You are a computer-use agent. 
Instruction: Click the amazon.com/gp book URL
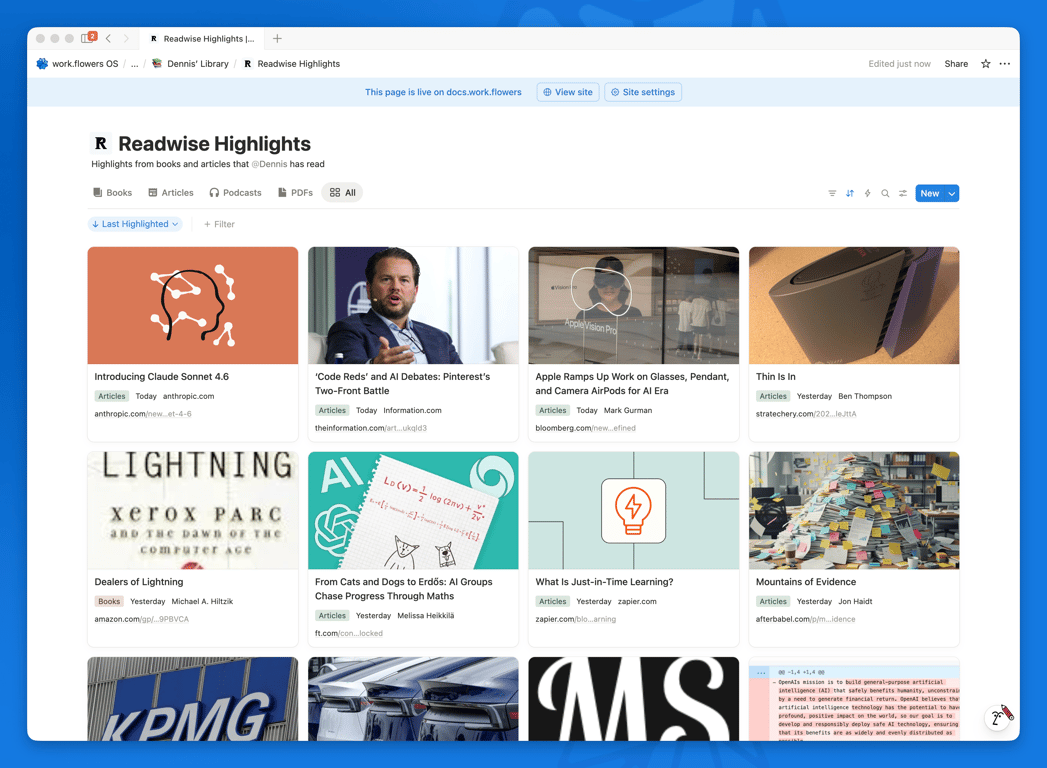[142, 619]
